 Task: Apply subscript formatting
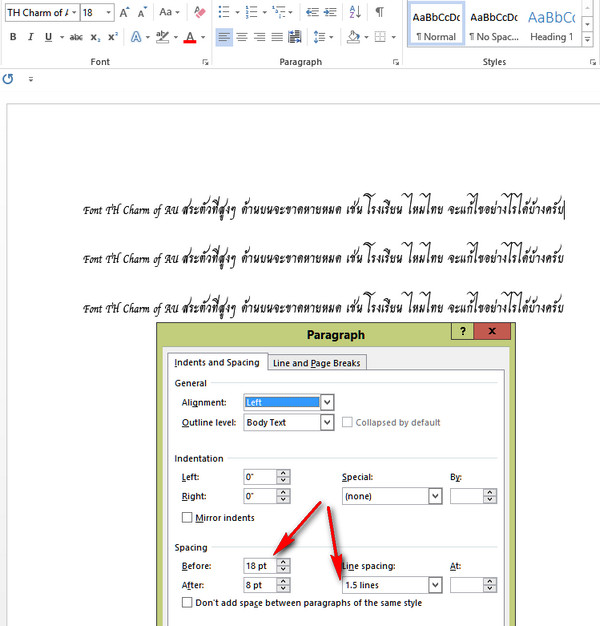click(x=95, y=37)
